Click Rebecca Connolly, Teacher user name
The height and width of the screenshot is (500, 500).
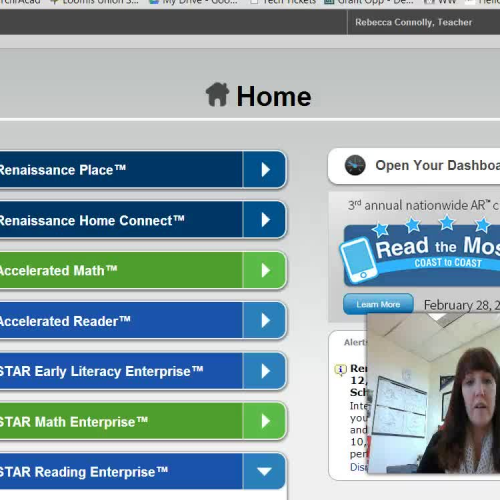pyautogui.click(x=413, y=22)
